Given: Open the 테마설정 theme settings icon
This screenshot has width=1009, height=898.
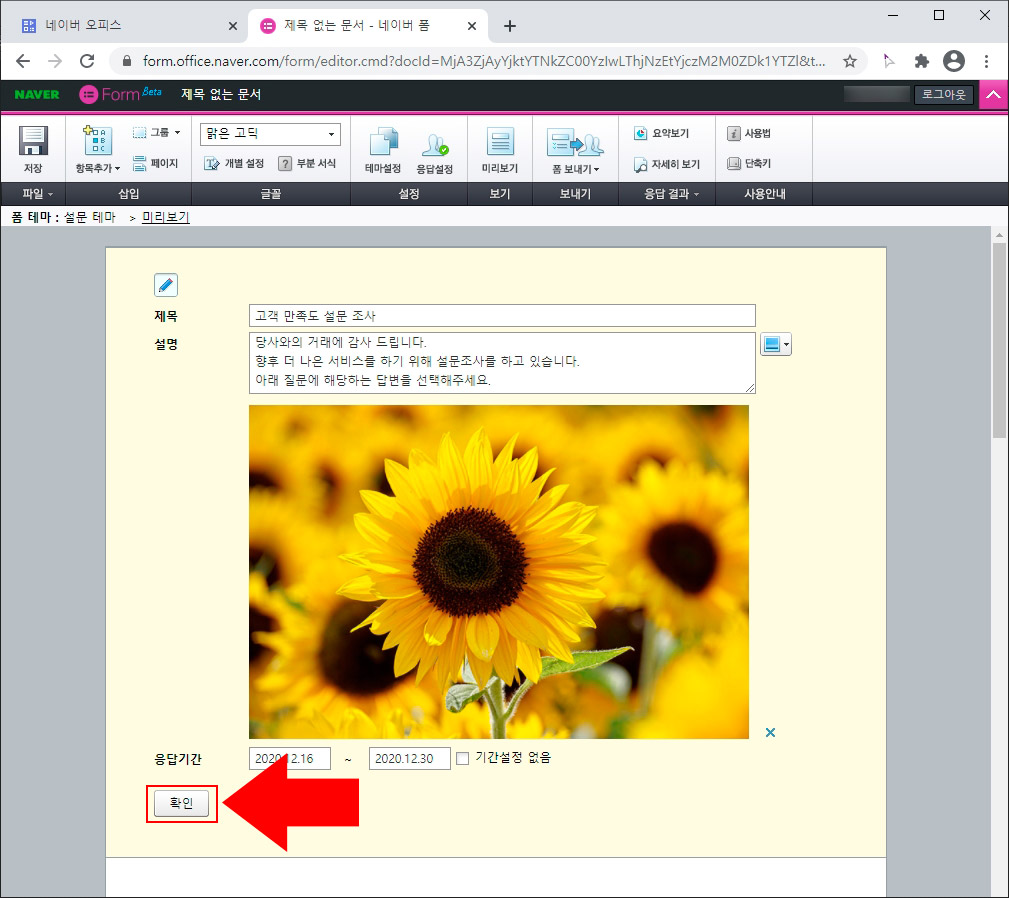Looking at the screenshot, I should (x=383, y=145).
